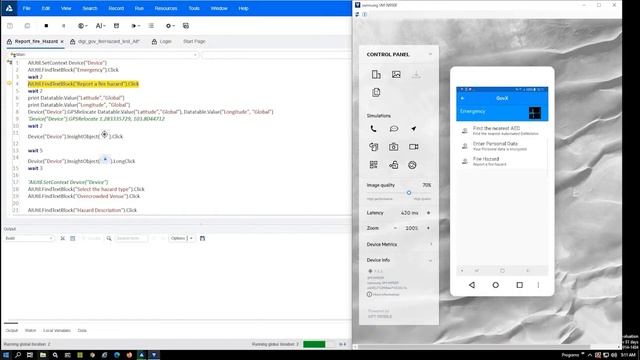Open the Help menu

coord(243,8)
